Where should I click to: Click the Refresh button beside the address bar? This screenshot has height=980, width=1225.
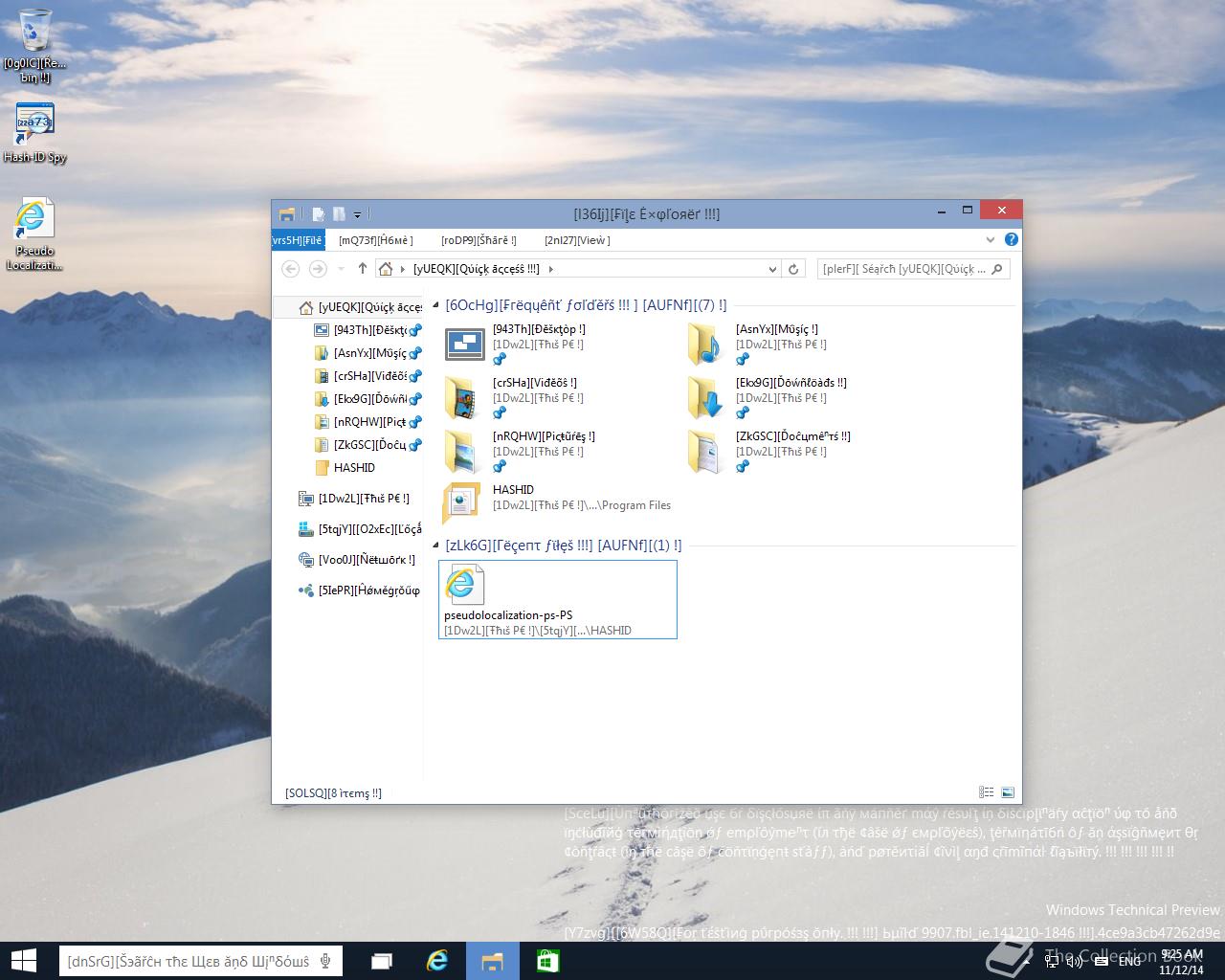point(793,269)
